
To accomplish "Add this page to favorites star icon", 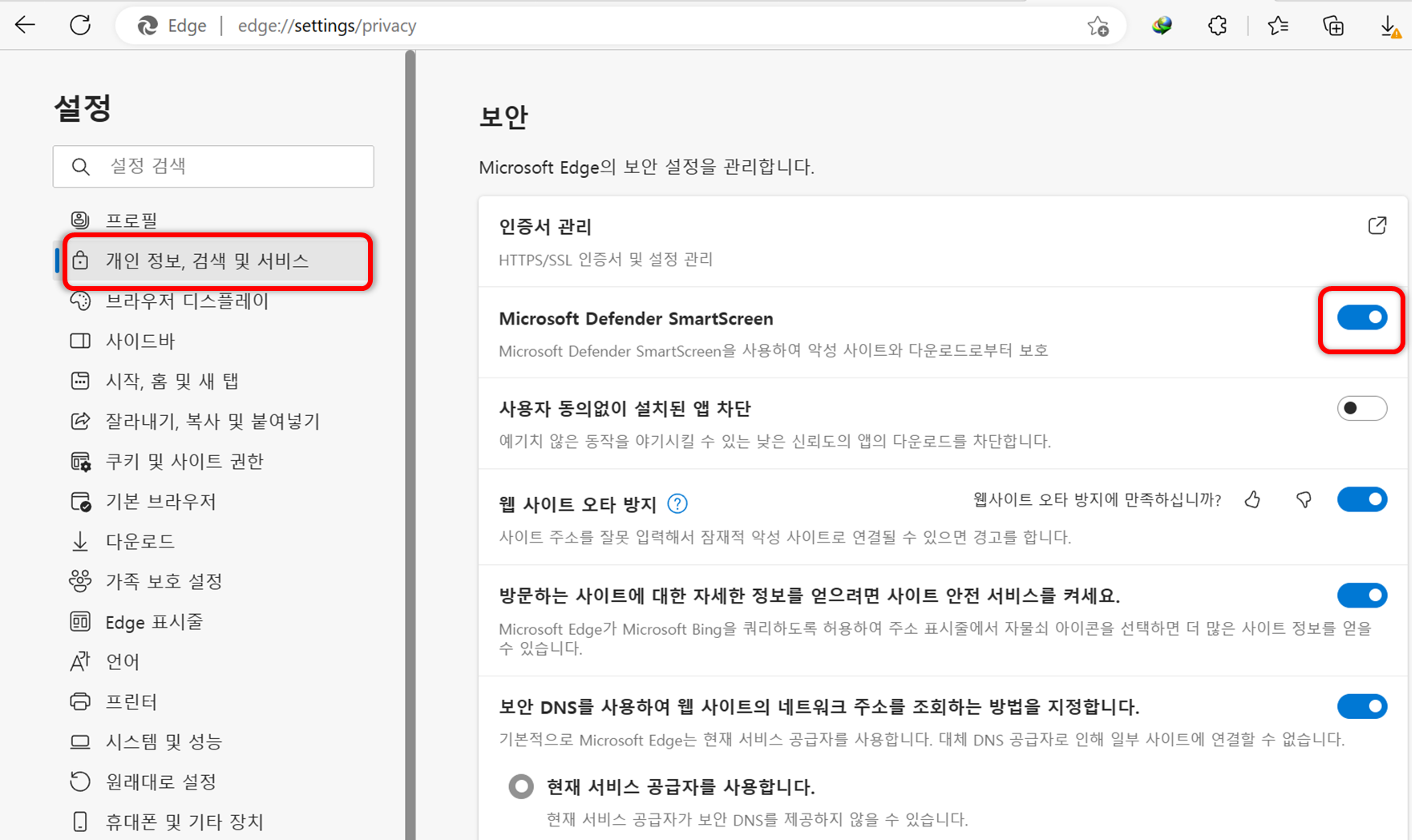I will pos(1098,26).
